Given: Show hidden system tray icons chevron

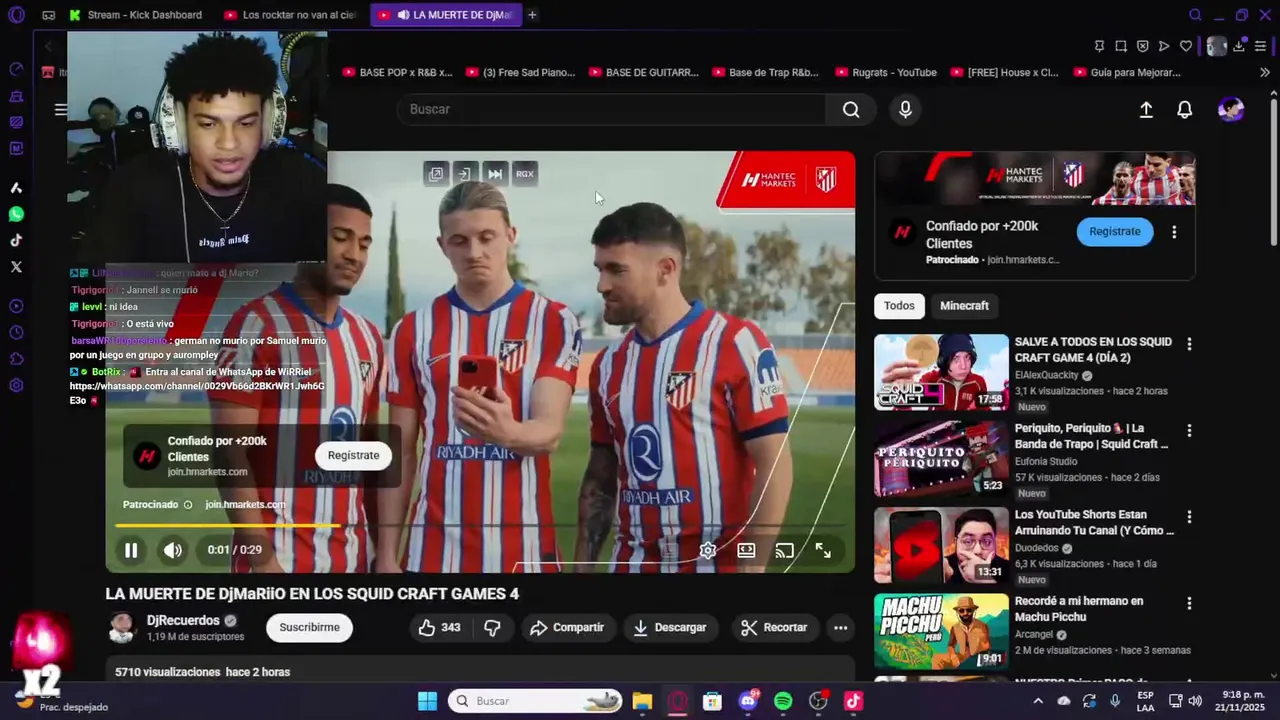Looking at the screenshot, I should (x=1037, y=701).
